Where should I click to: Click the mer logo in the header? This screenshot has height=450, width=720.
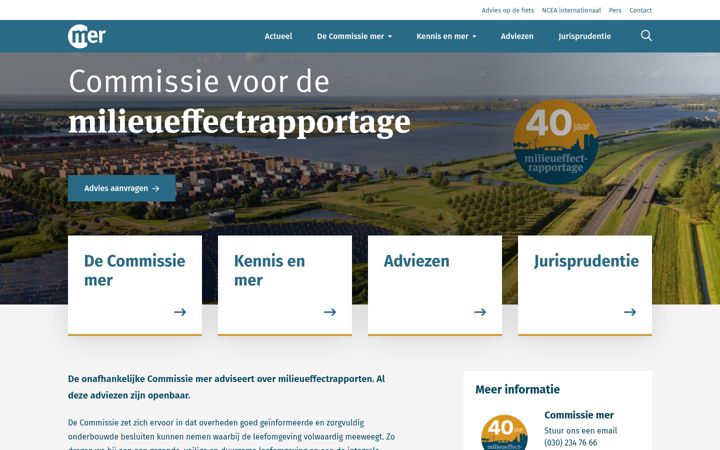click(87, 36)
